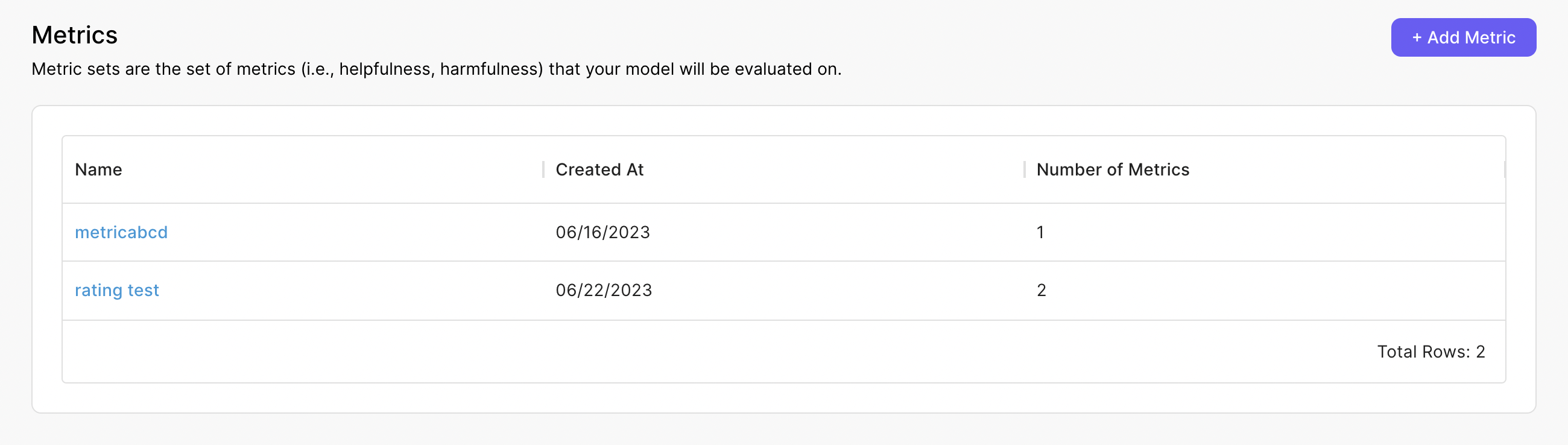The image size is (1568, 445).
Task: Open the metricabcd metric set link
Action: pos(121,232)
